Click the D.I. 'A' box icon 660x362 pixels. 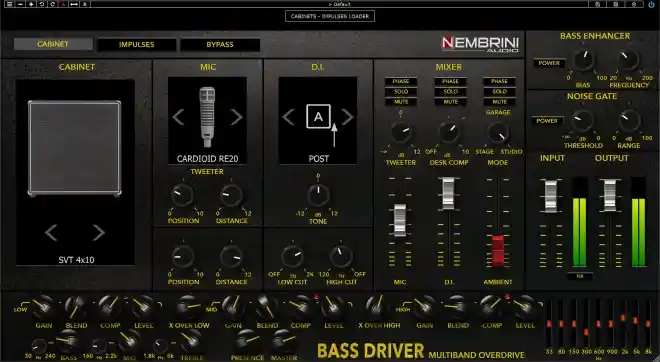(x=318, y=116)
